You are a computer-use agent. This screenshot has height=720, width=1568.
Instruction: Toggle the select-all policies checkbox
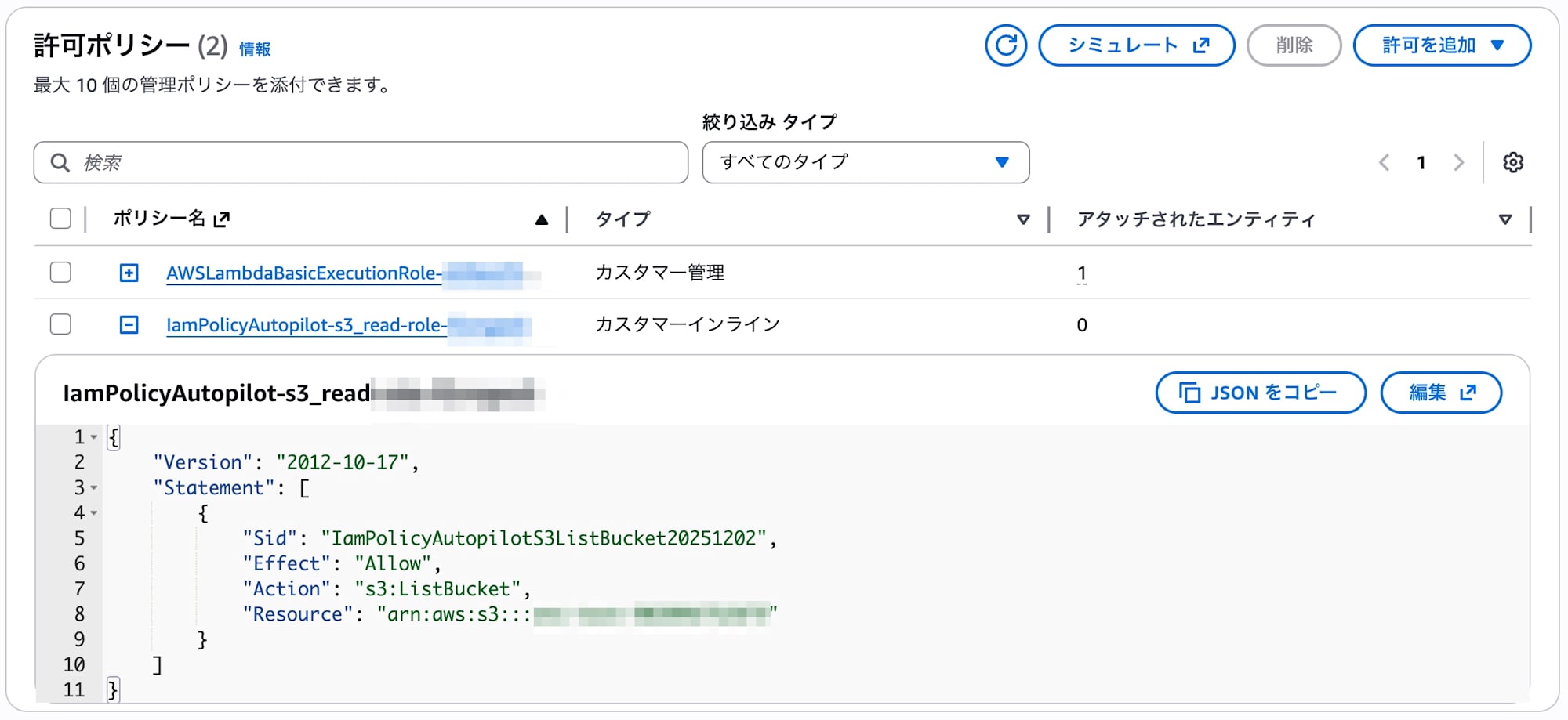60,219
